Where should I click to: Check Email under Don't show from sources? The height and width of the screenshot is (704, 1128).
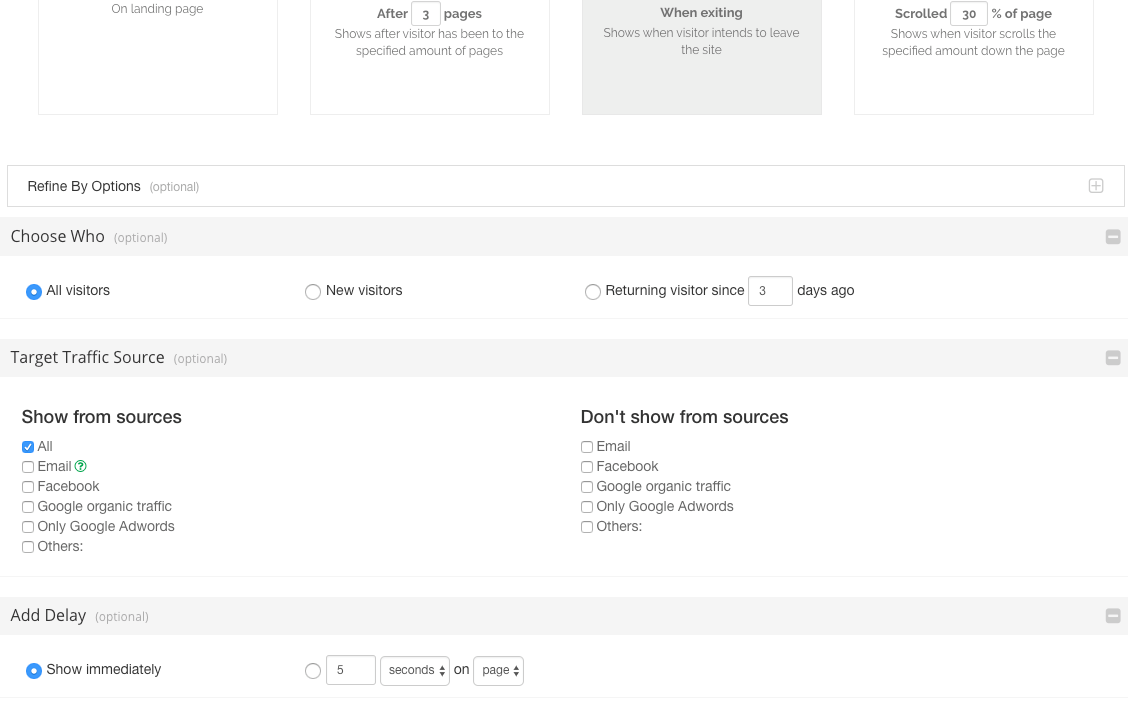click(x=587, y=447)
